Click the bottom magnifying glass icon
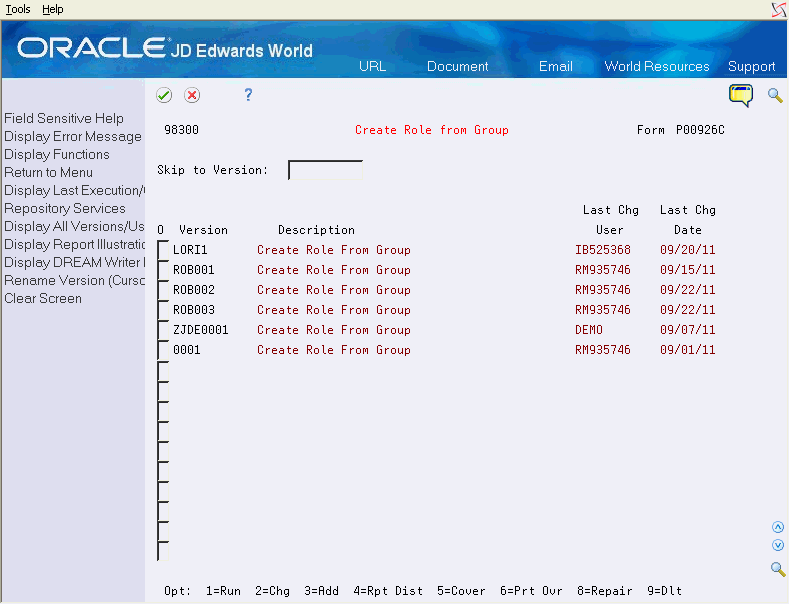The height and width of the screenshot is (604, 789). click(778, 569)
